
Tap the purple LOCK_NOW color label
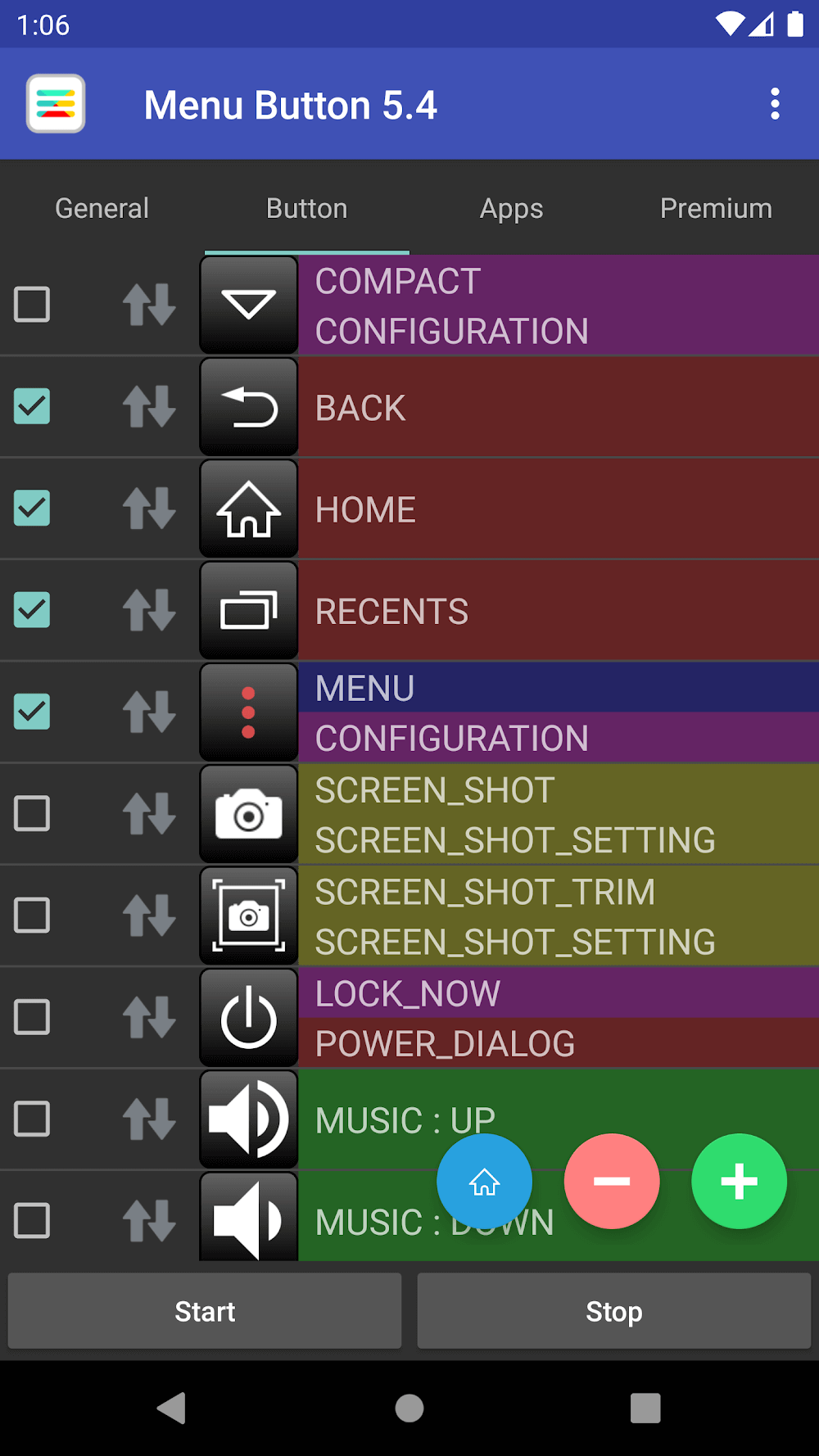557,993
